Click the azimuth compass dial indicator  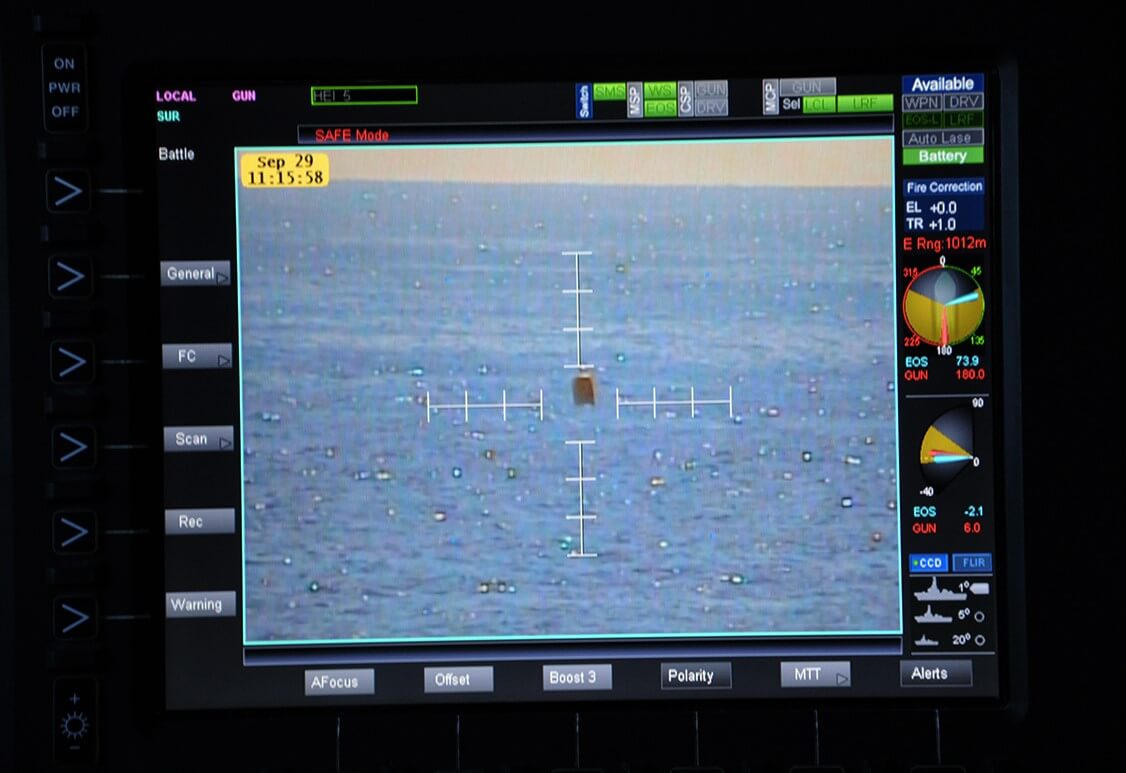pyautogui.click(x=943, y=305)
